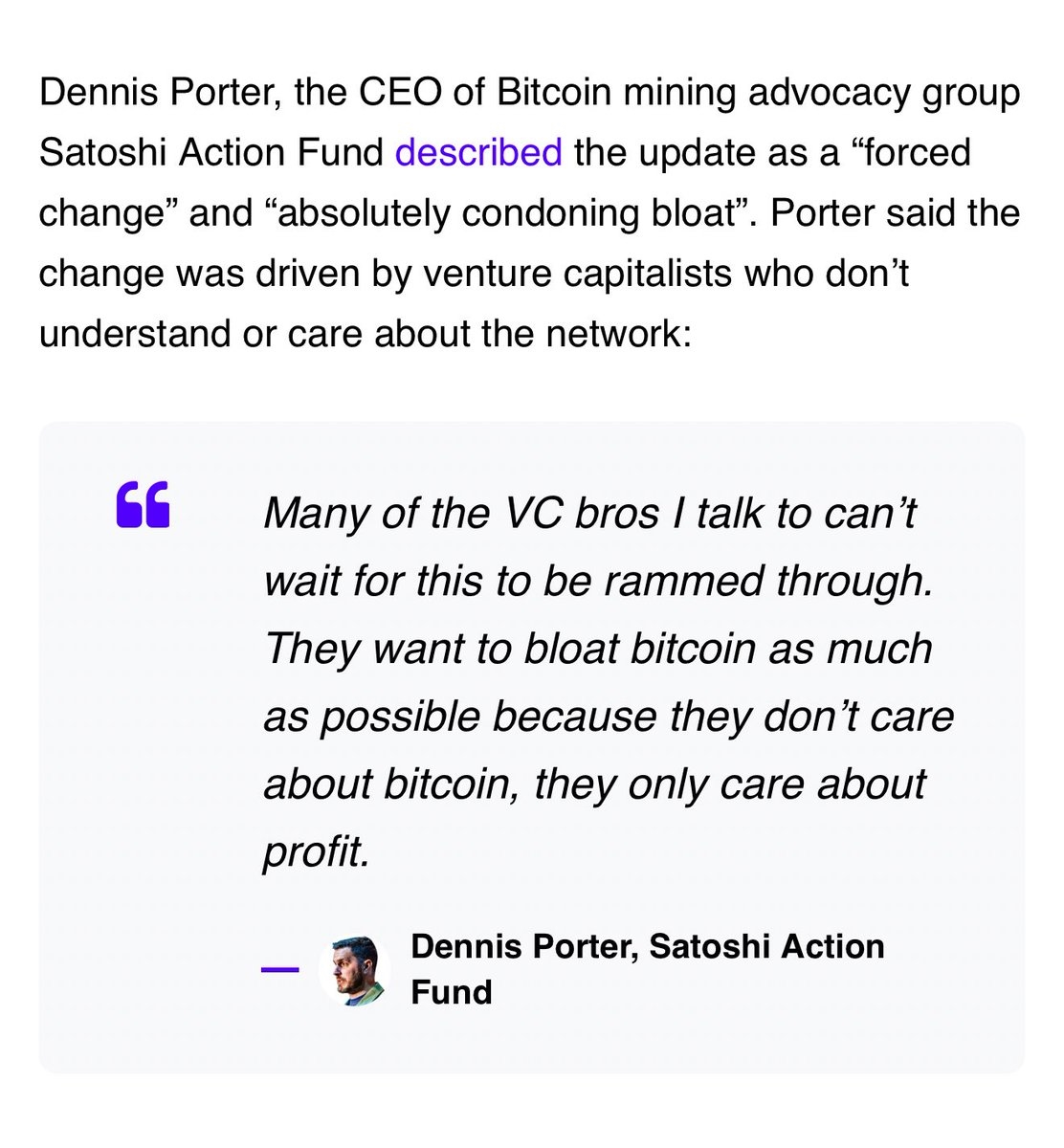Click the purple quotation mark icon
1064x1148 pixels.
coord(143,505)
